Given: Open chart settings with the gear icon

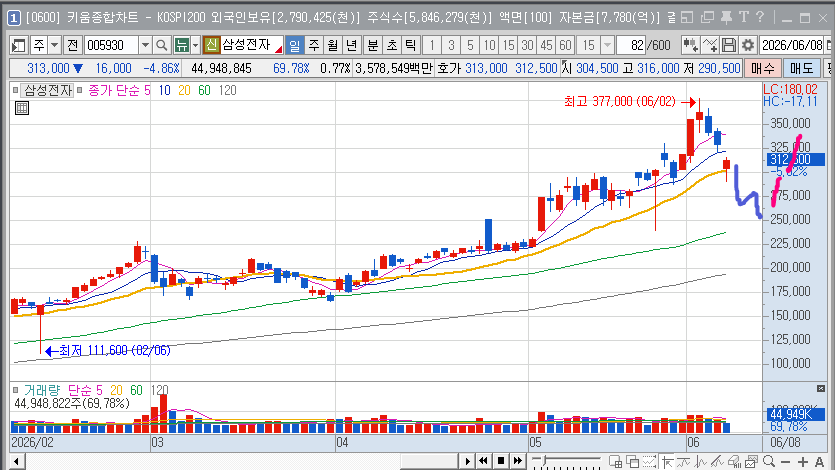Looking at the screenshot, I should [748, 45].
